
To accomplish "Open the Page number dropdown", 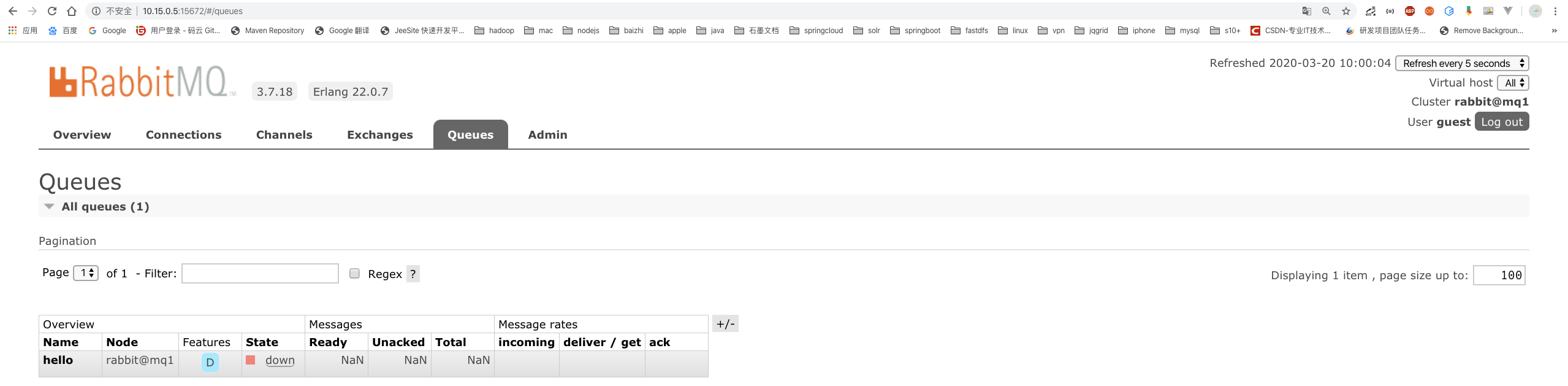I will pyautogui.click(x=86, y=273).
